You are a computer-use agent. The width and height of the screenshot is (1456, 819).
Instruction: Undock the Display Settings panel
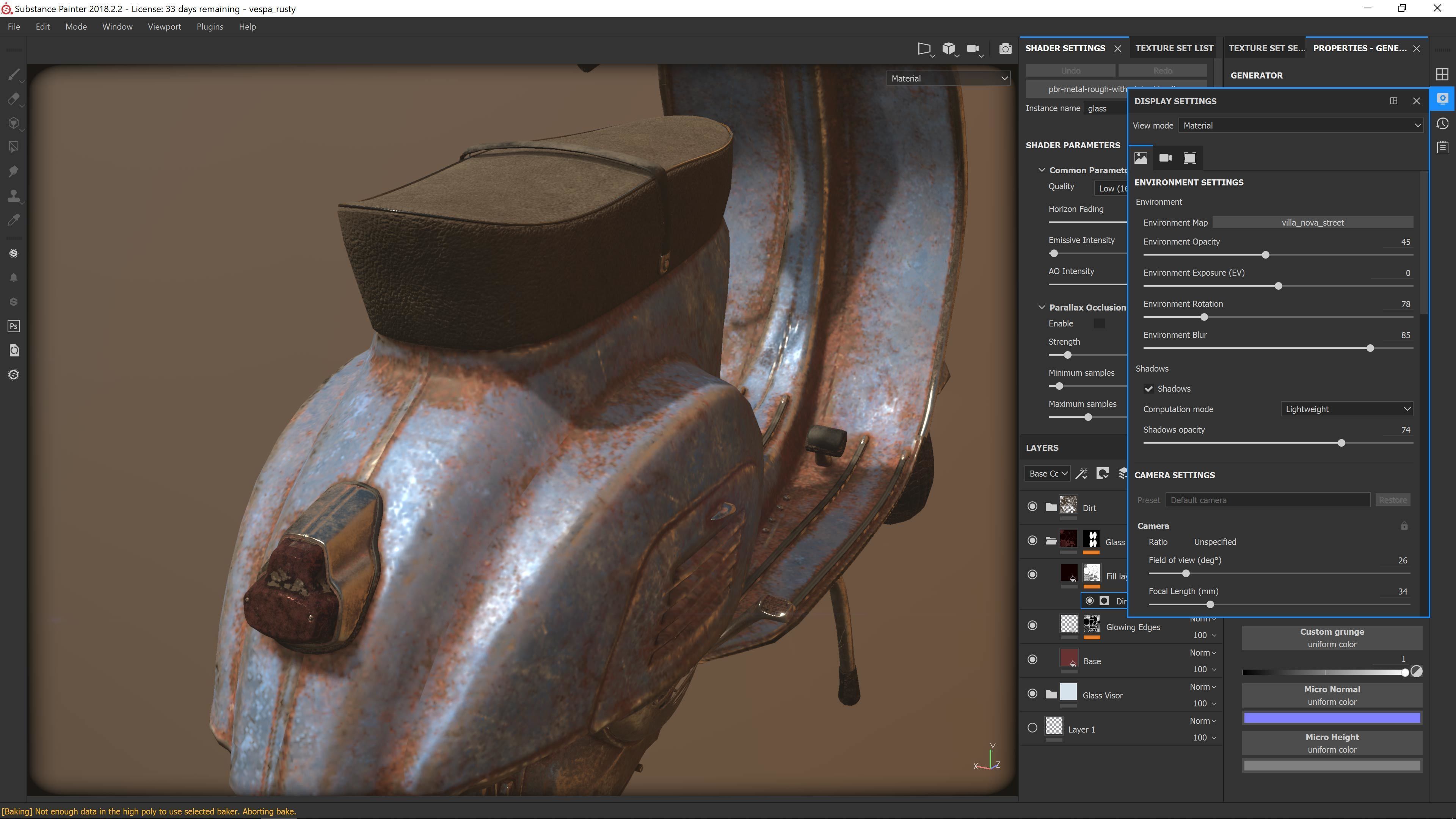click(1394, 101)
